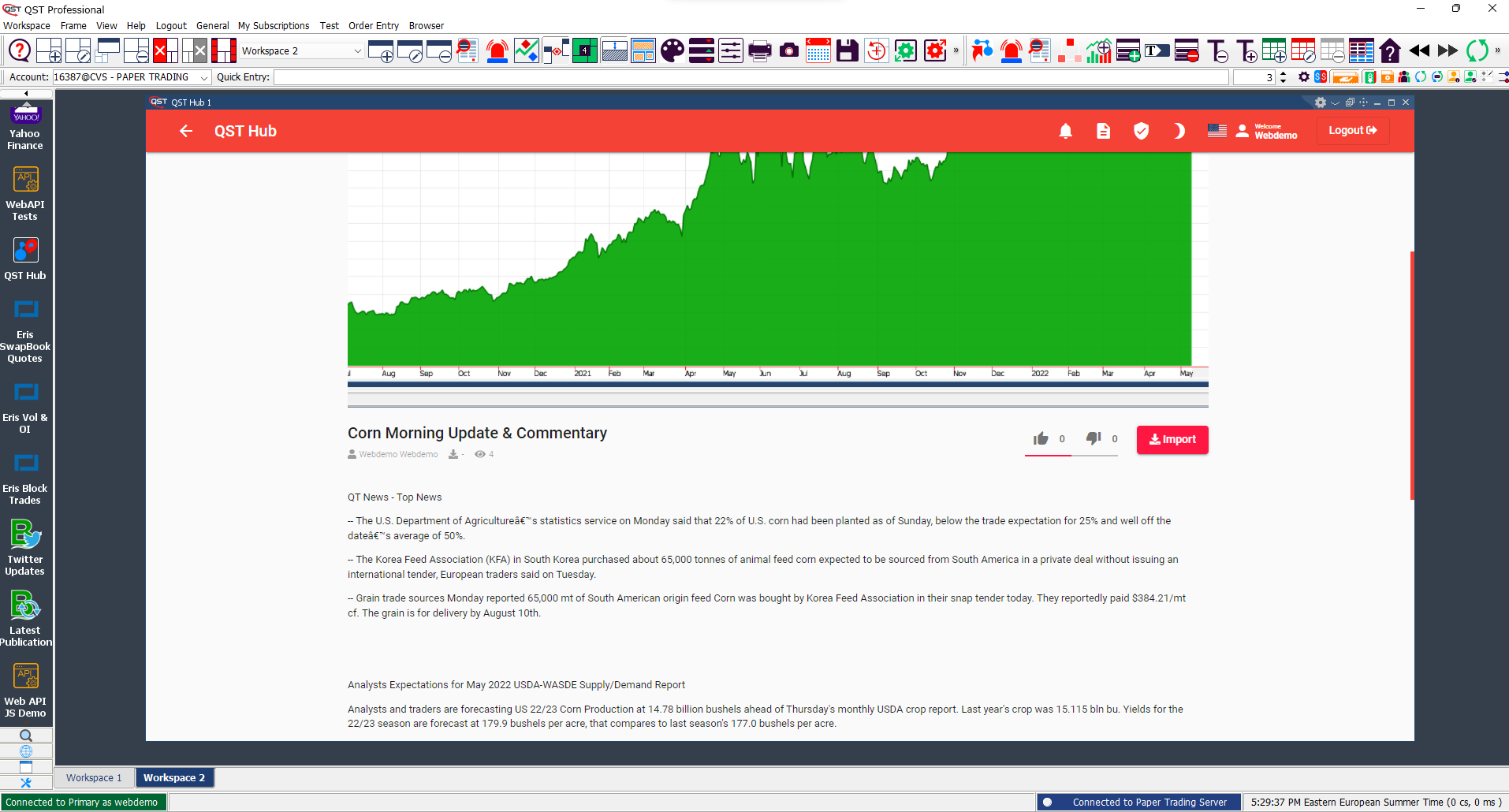The width and height of the screenshot is (1509, 812).
Task: Open Latest Publication sidebar item
Action: point(25,619)
